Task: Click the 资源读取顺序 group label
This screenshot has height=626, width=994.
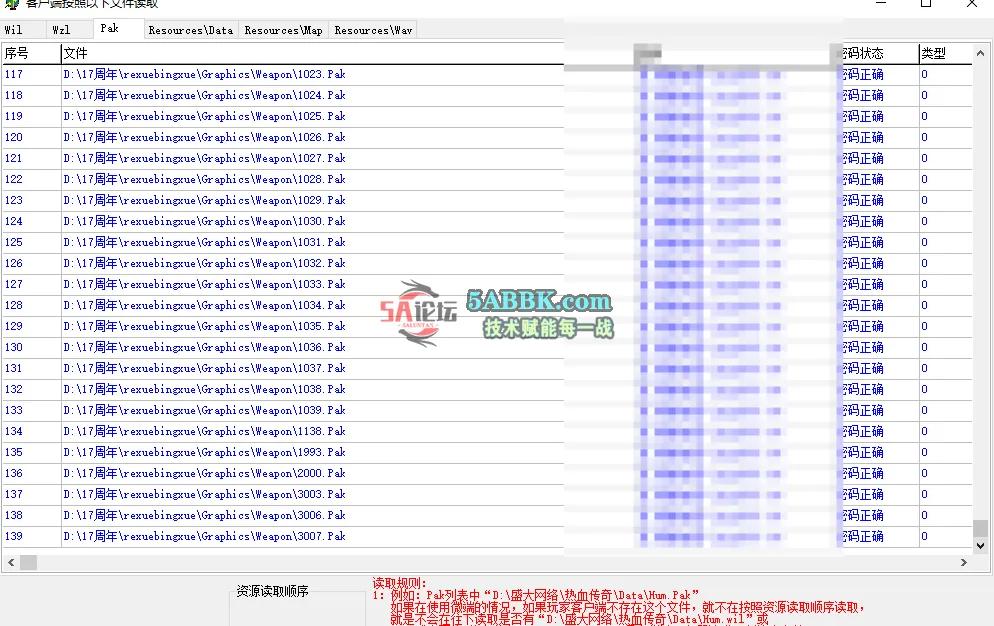Action: (x=272, y=591)
